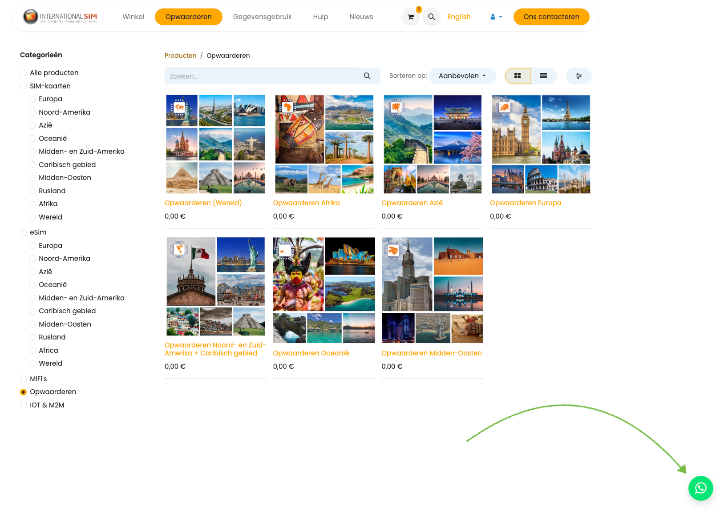Click the Ons contacteren button
Screen dimensions: 720x515
pos(551,17)
